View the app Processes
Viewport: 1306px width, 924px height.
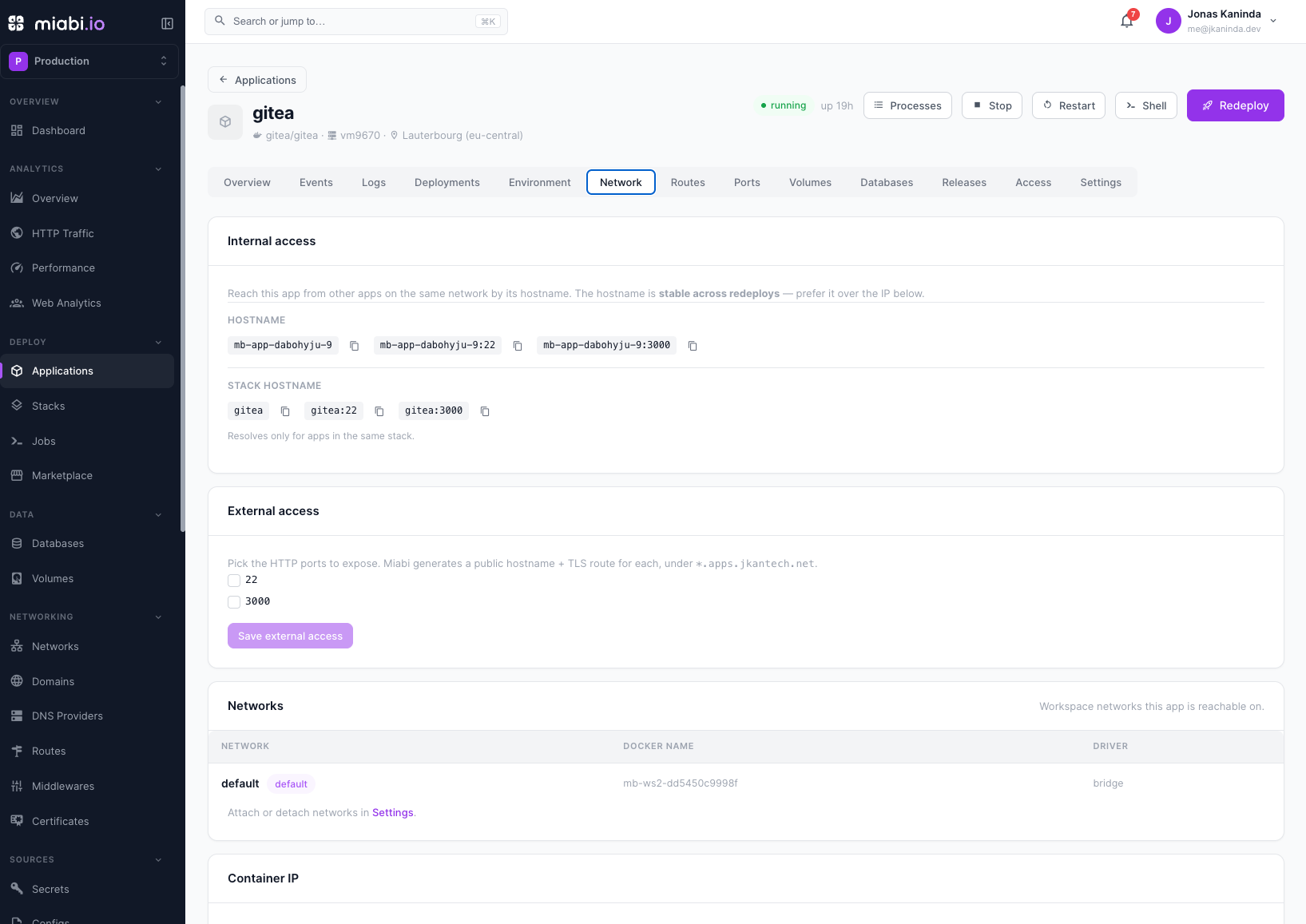pos(907,105)
